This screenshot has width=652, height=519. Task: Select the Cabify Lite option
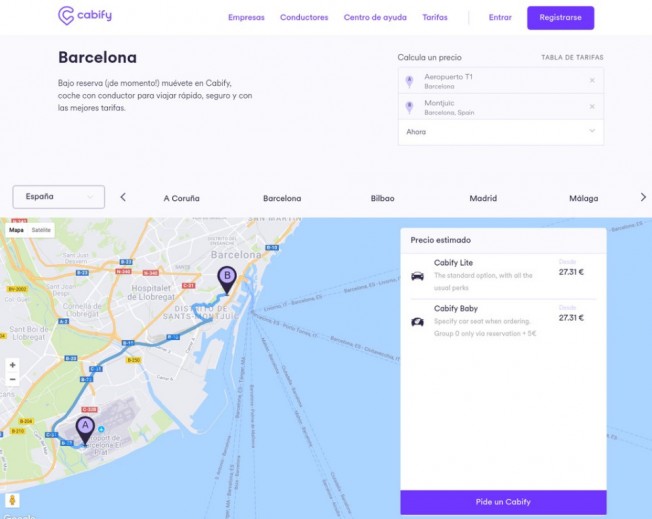(503, 275)
